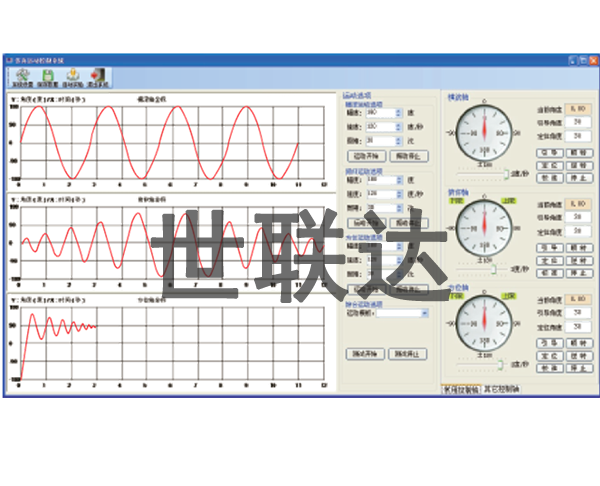
Task: Click the azimuth axis speed slider handle
Action: tap(500, 365)
